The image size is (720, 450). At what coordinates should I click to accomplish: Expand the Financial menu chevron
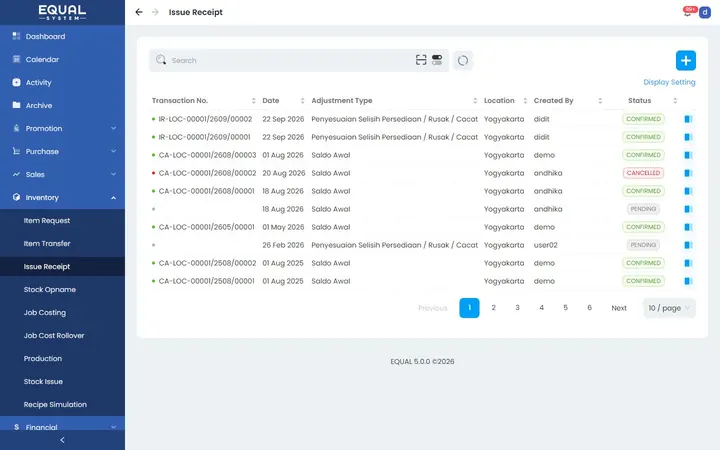click(113, 427)
